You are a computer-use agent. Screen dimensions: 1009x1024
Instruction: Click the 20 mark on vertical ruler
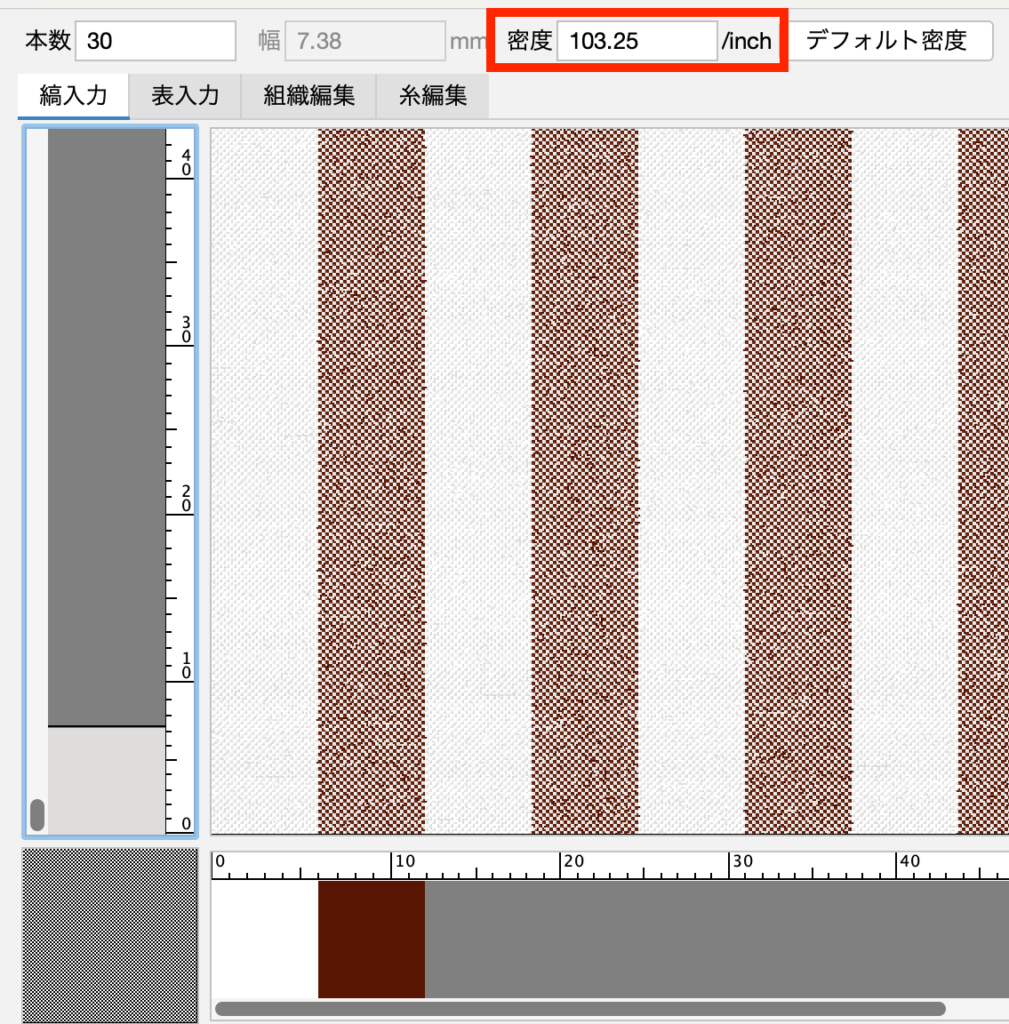[x=186, y=498]
